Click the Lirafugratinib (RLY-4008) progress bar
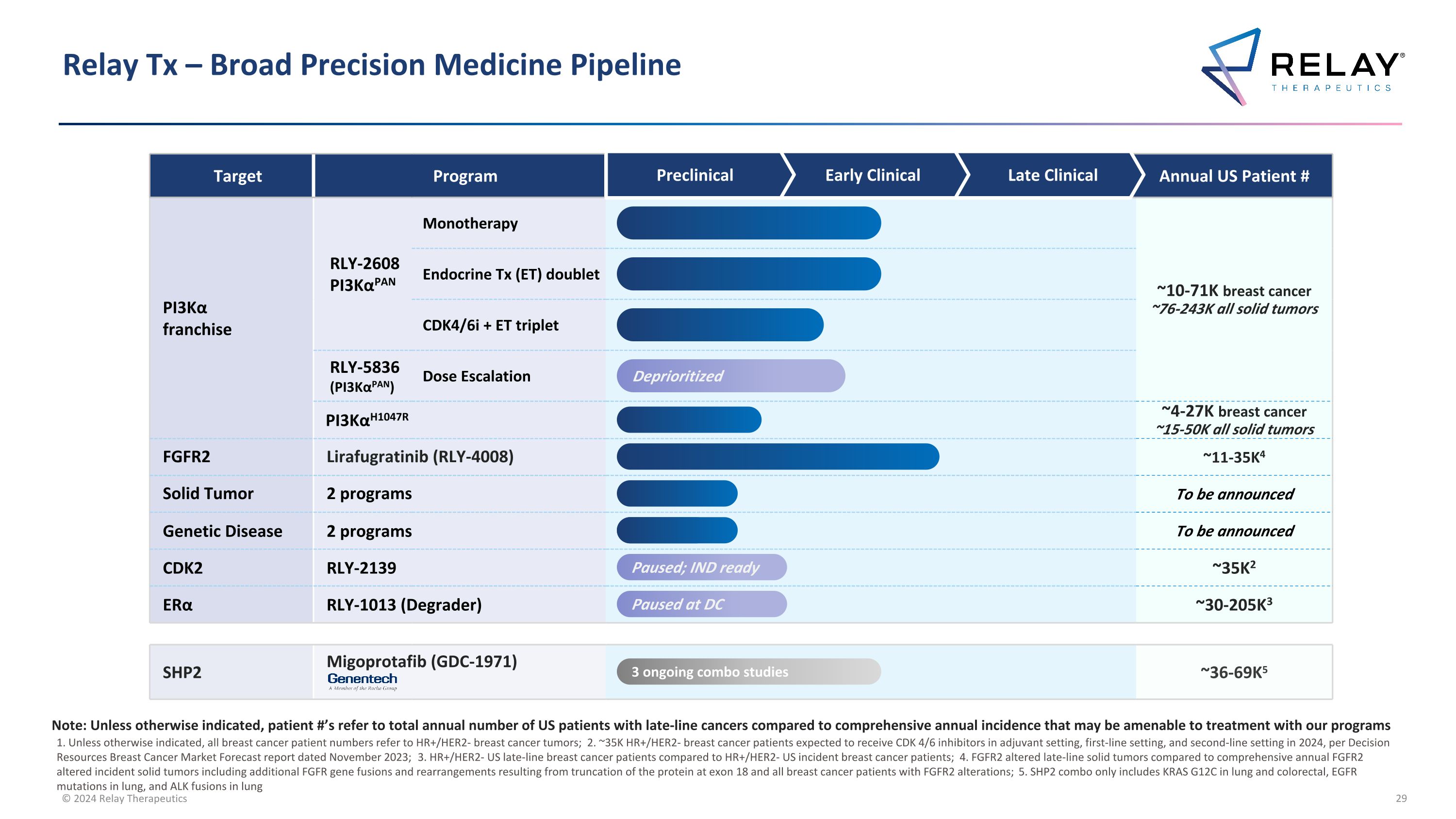1456x819 pixels. (777, 457)
